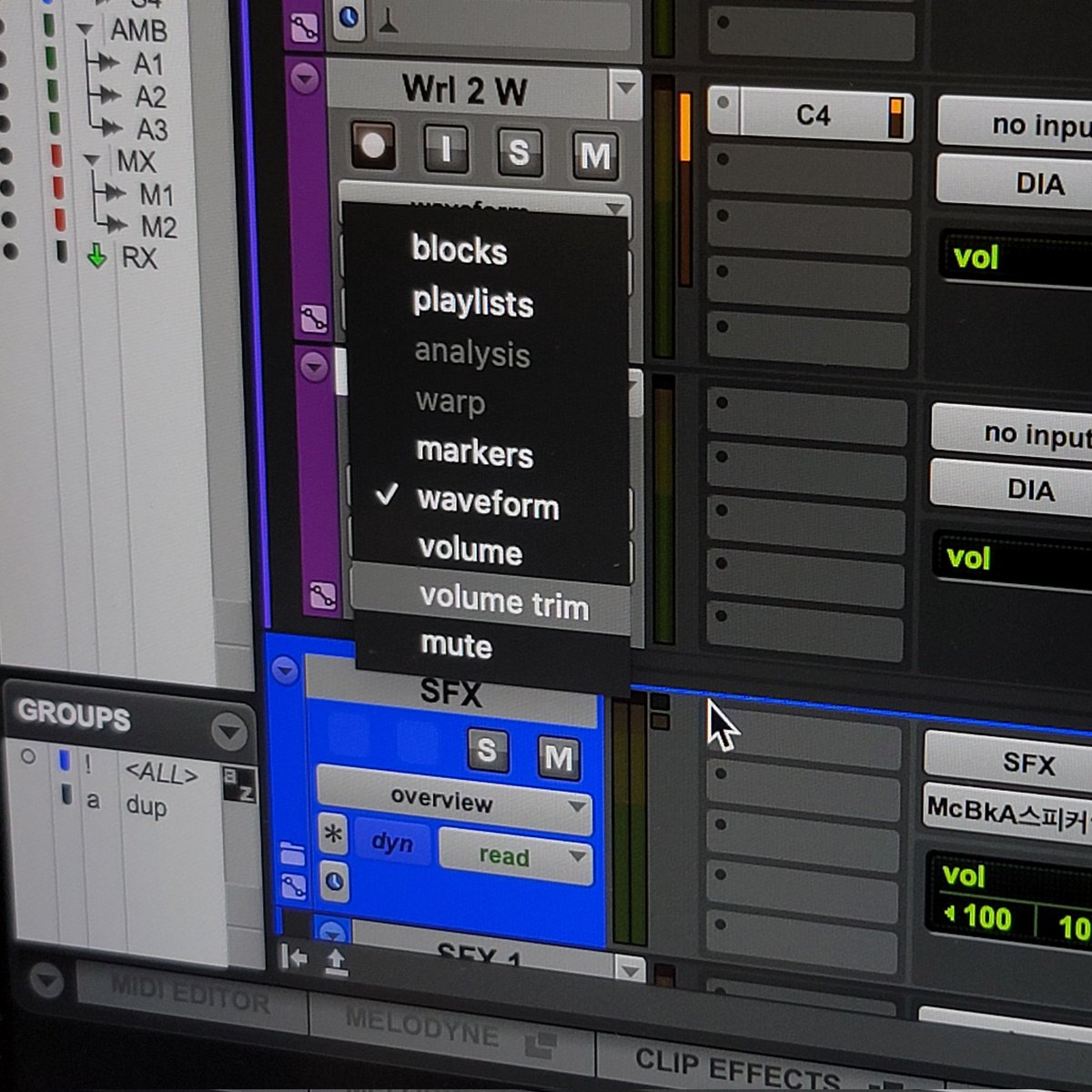Open the SFX 1 track options circle arrow

(334, 933)
